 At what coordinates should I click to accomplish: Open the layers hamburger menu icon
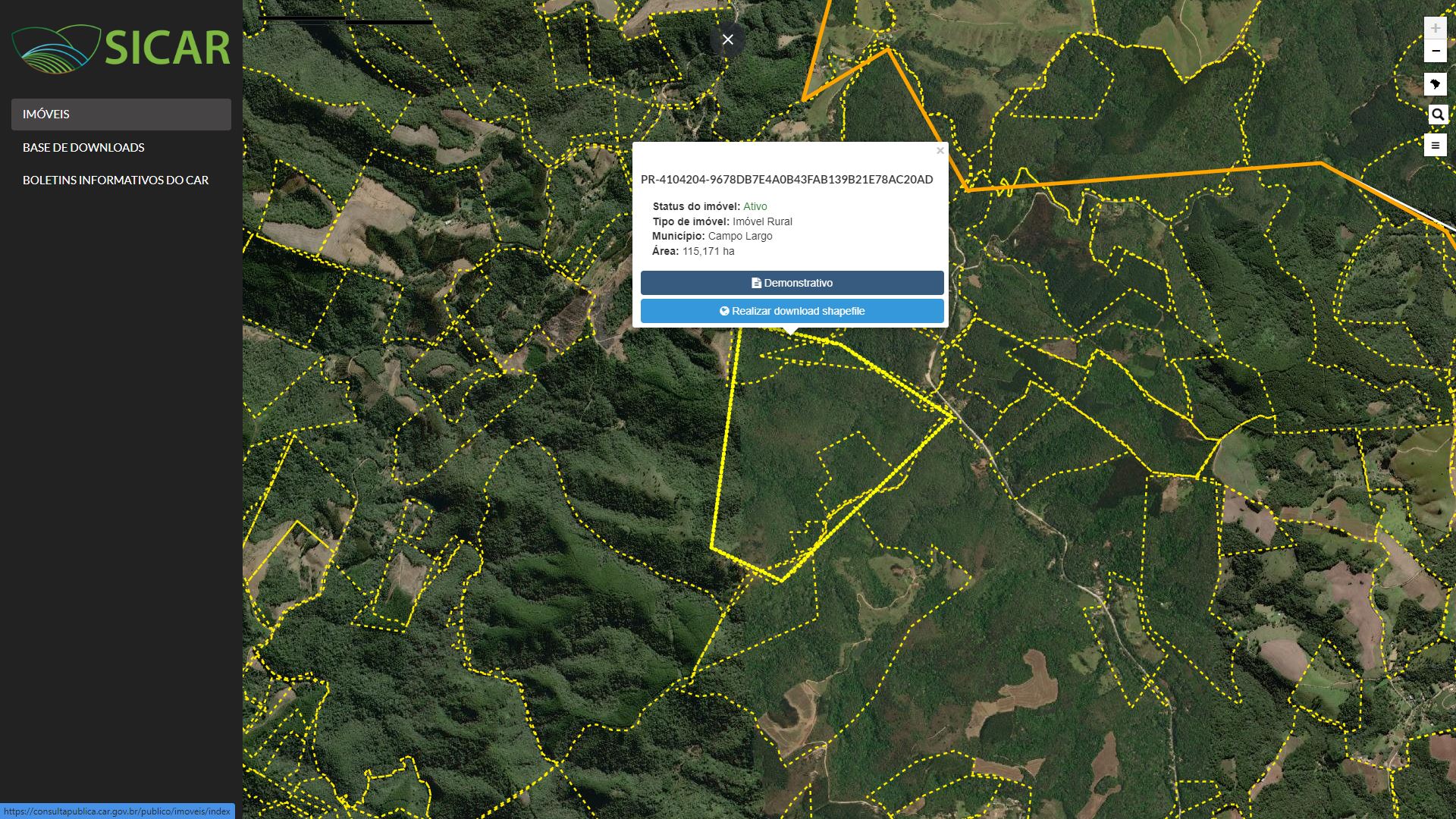pyautogui.click(x=1435, y=146)
